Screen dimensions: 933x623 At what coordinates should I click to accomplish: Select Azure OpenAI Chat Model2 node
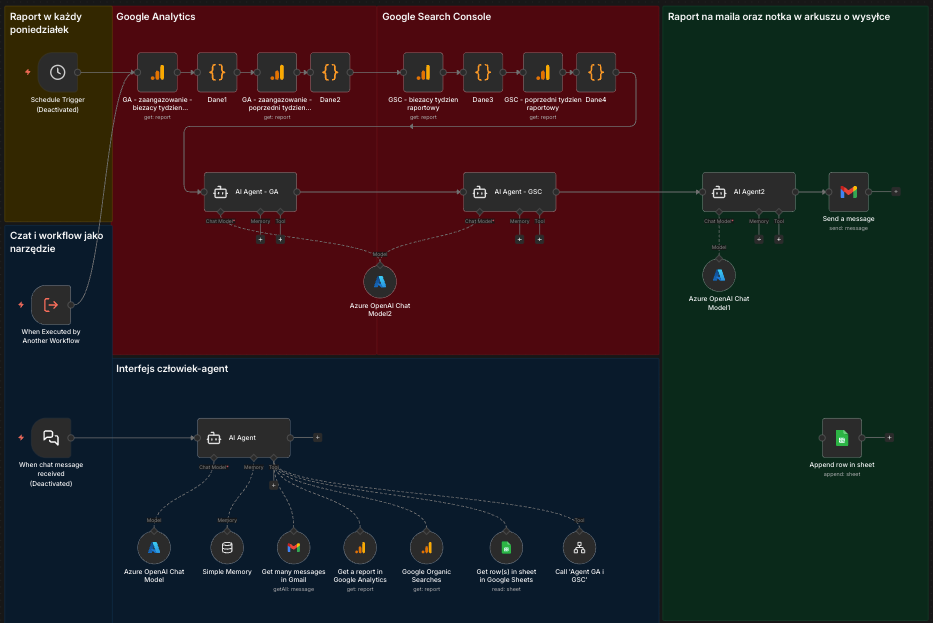[x=380, y=282]
